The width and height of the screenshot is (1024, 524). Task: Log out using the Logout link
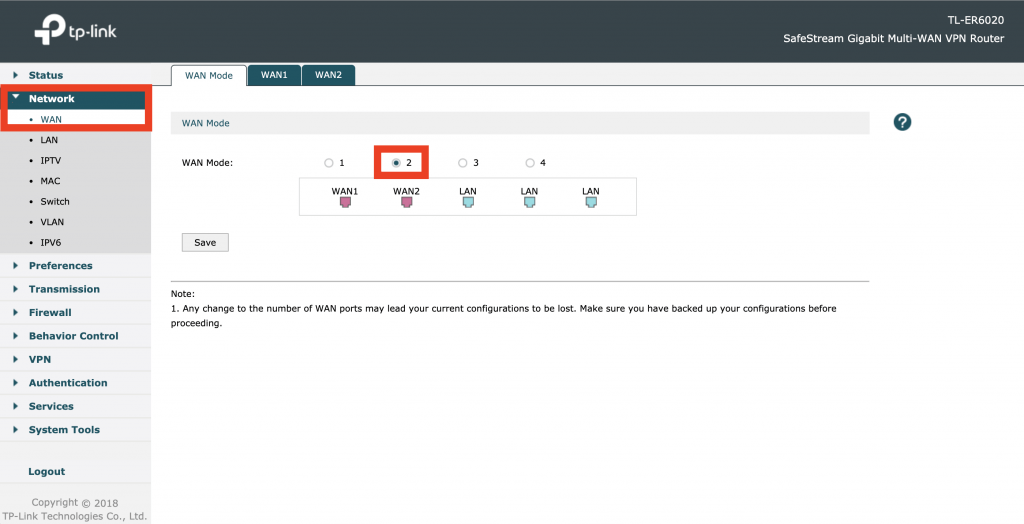pos(47,472)
